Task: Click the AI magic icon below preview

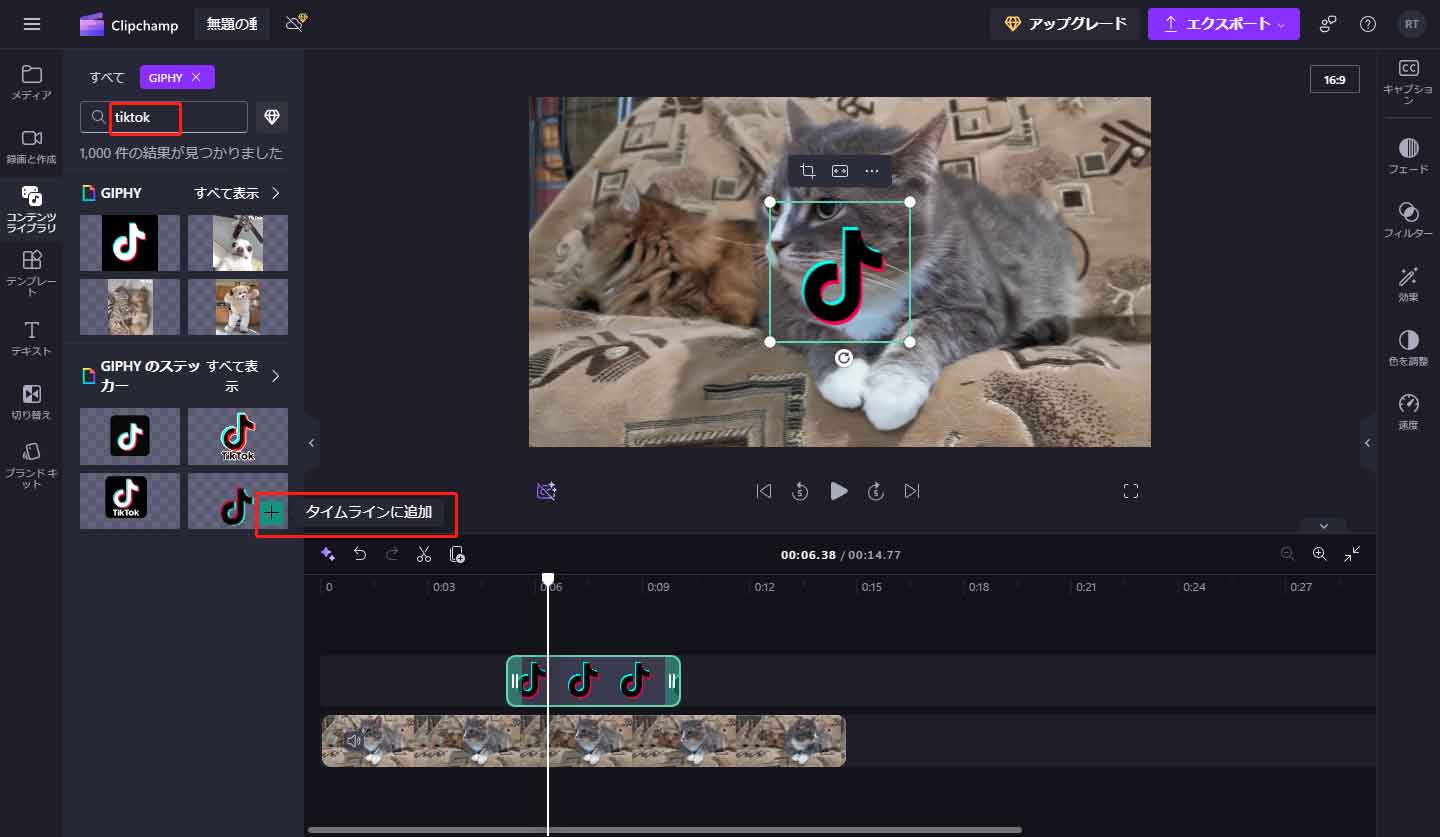Action: tap(546, 491)
